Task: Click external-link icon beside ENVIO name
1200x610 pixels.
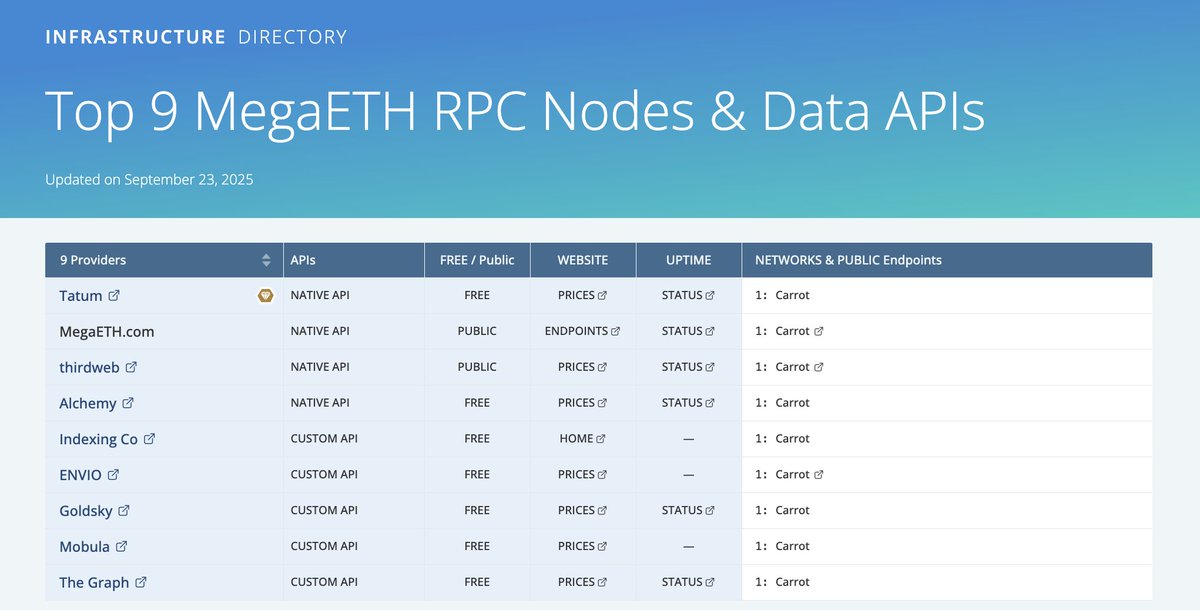Action: (x=113, y=475)
